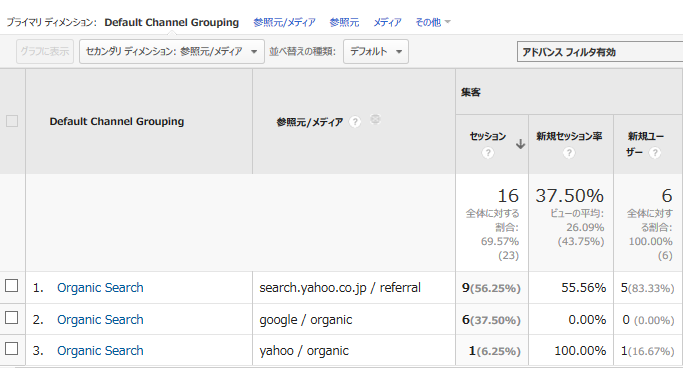Click the 集客 column group header
The width and height of the screenshot is (683, 368).
click(471, 92)
